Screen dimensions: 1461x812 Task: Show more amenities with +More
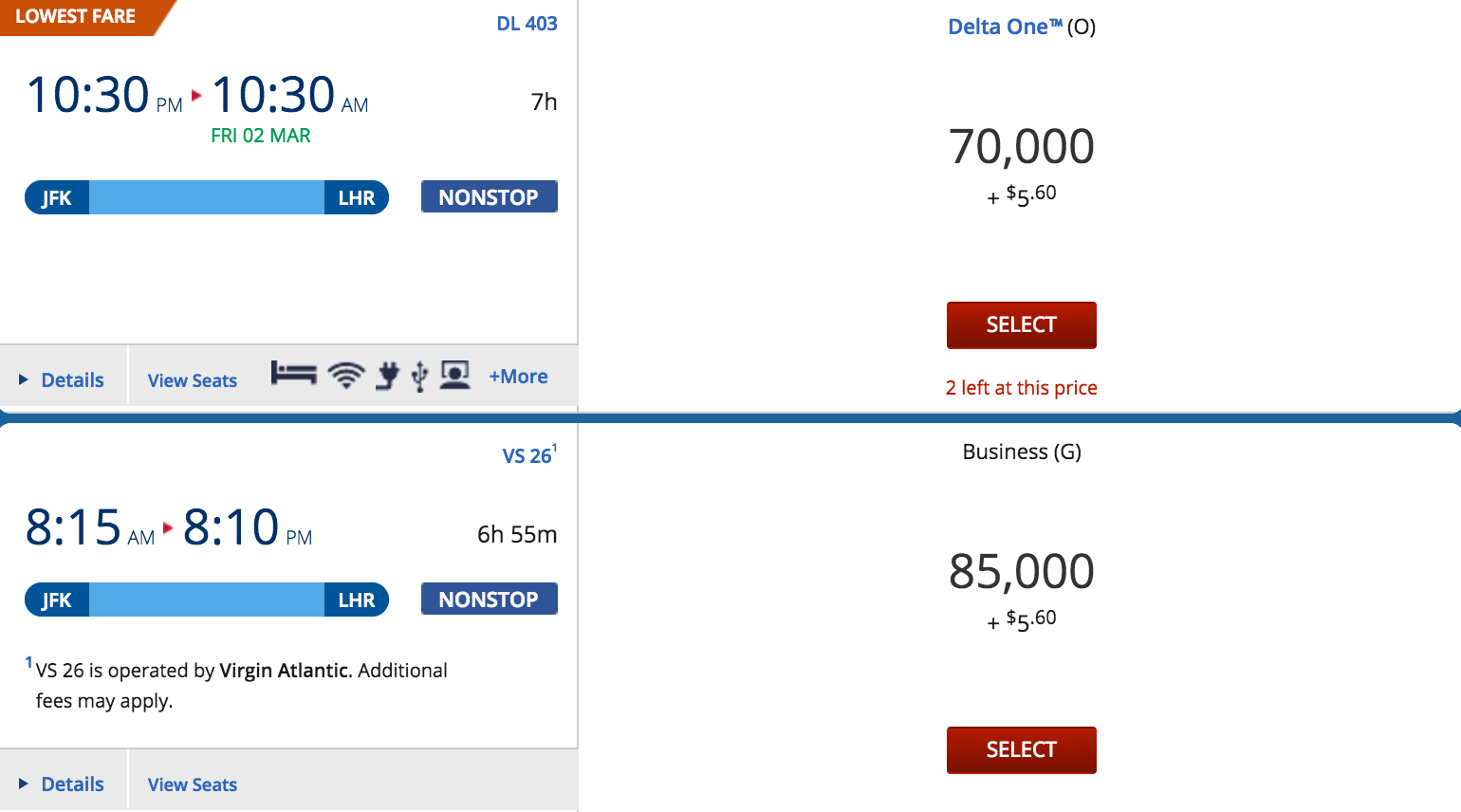pyautogui.click(x=518, y=377)
